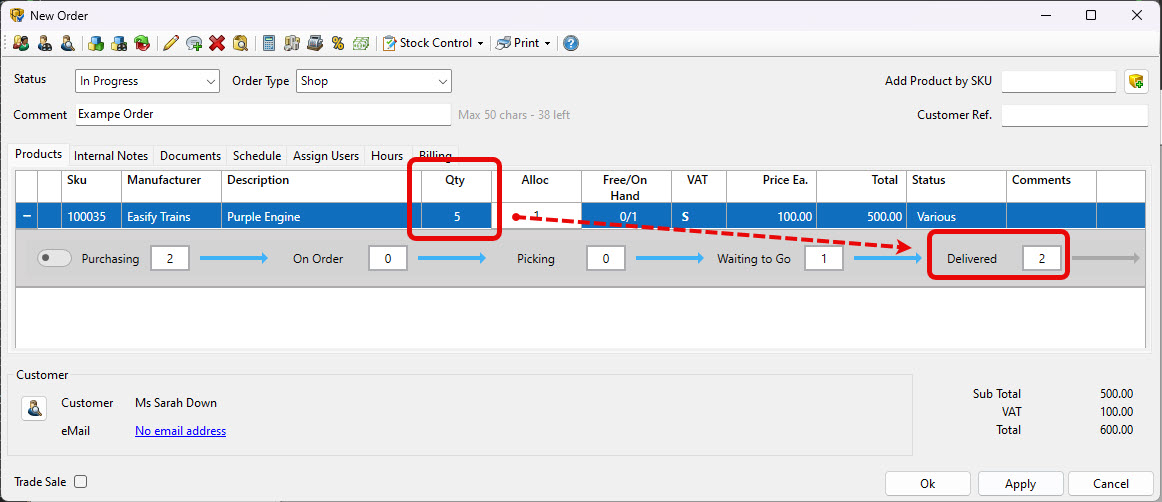This screenshot has height=502, width=1162.
Task: Click the red X delete icon
Action: point(216,43)
